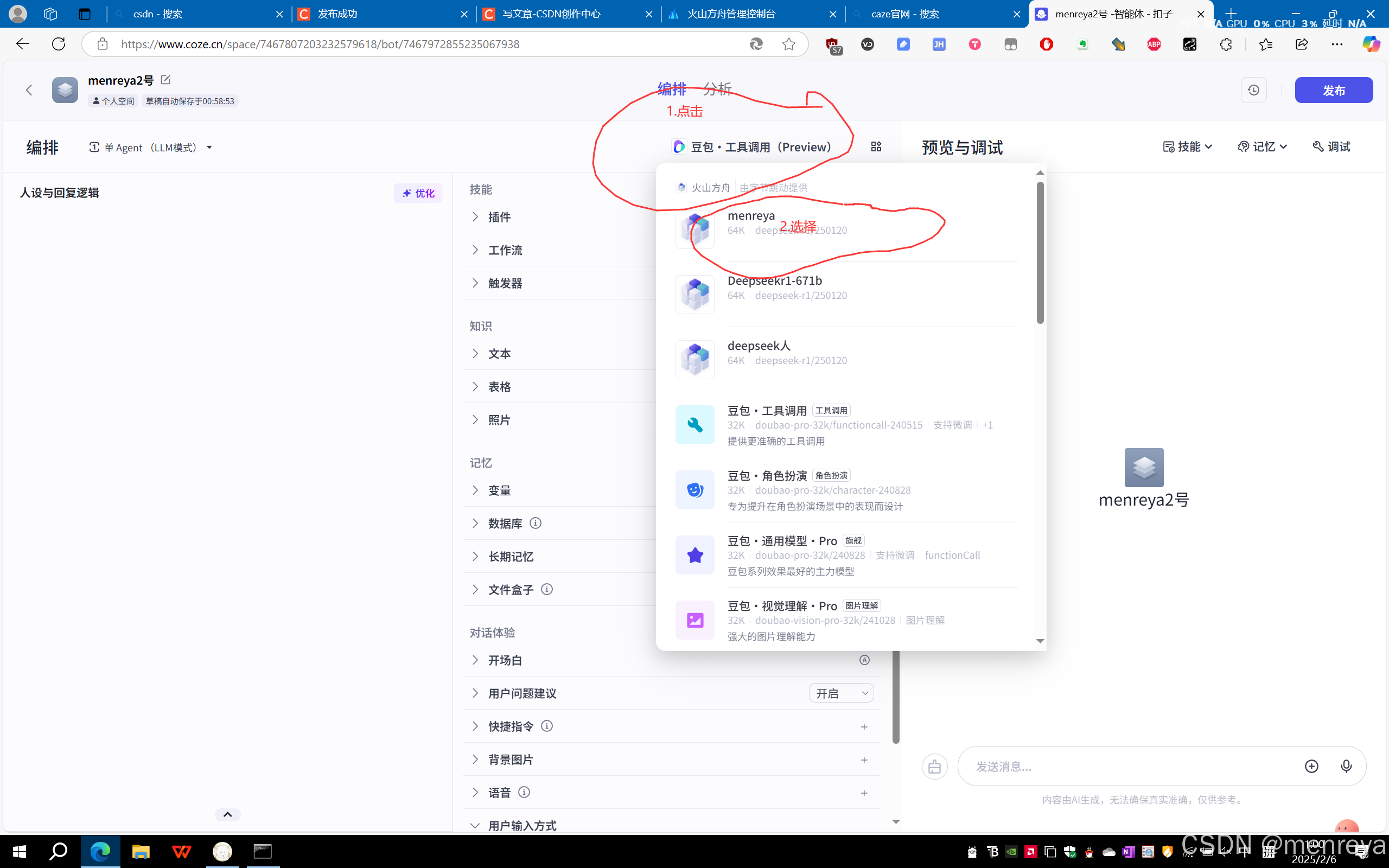Click the 优化 sparkle button
The image size is (1389, 868).
click(418, 193)
